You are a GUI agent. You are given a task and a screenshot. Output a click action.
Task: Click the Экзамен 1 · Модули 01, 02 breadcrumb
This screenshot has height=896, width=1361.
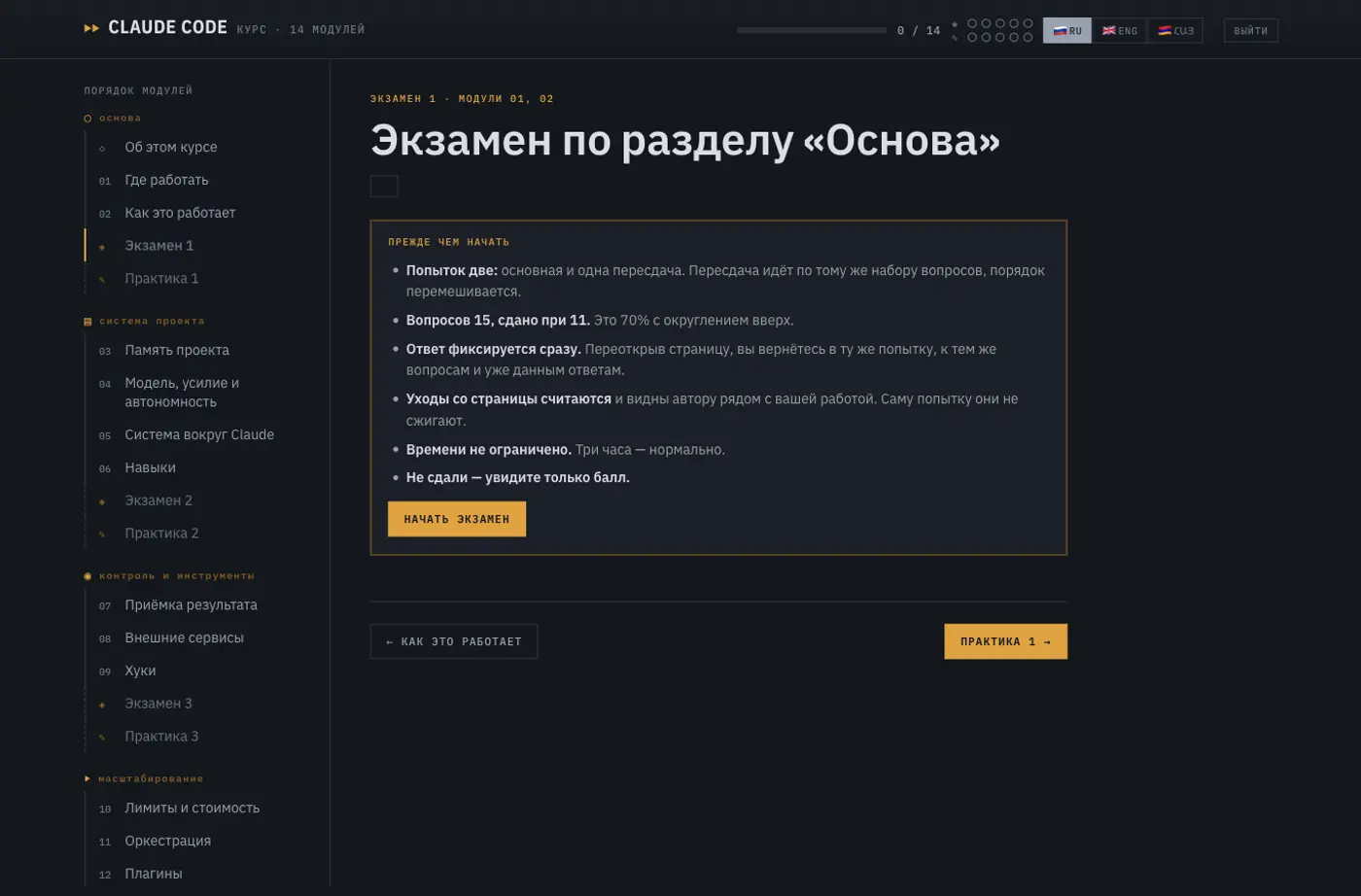462,98
